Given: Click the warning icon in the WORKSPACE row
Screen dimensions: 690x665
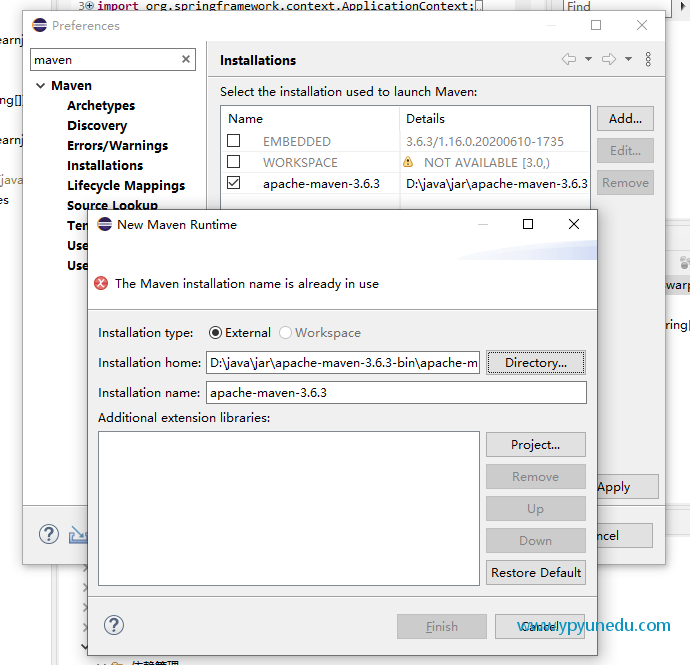Looking at the screenshot, I should pos(408,162).
